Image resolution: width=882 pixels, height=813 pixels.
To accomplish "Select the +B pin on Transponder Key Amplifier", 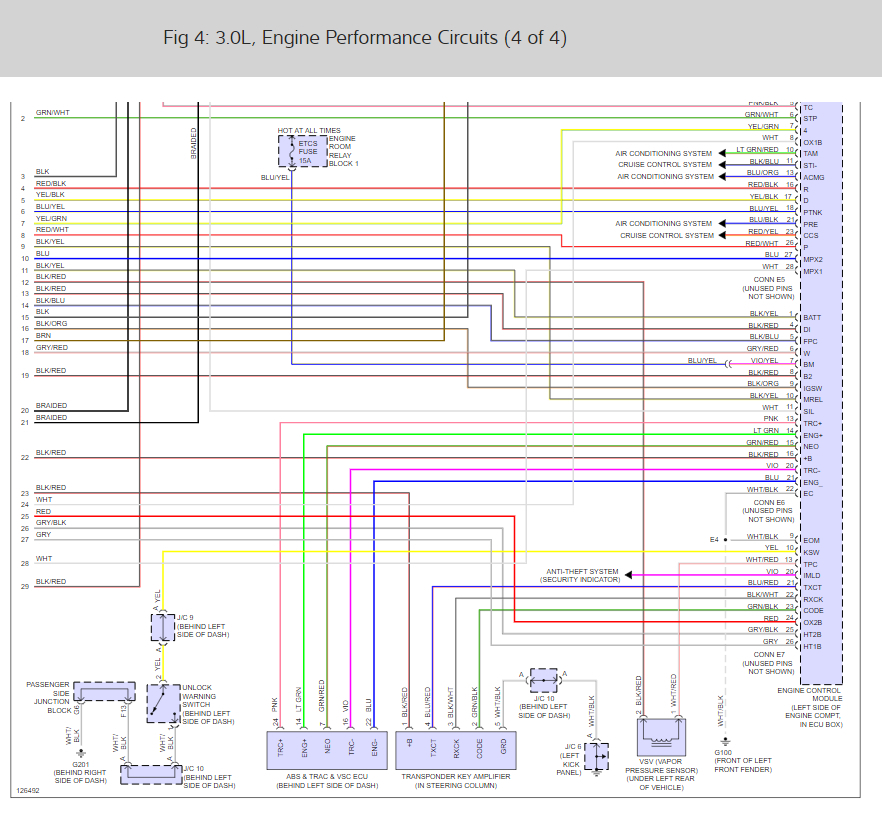I will [x=409, y=743].
